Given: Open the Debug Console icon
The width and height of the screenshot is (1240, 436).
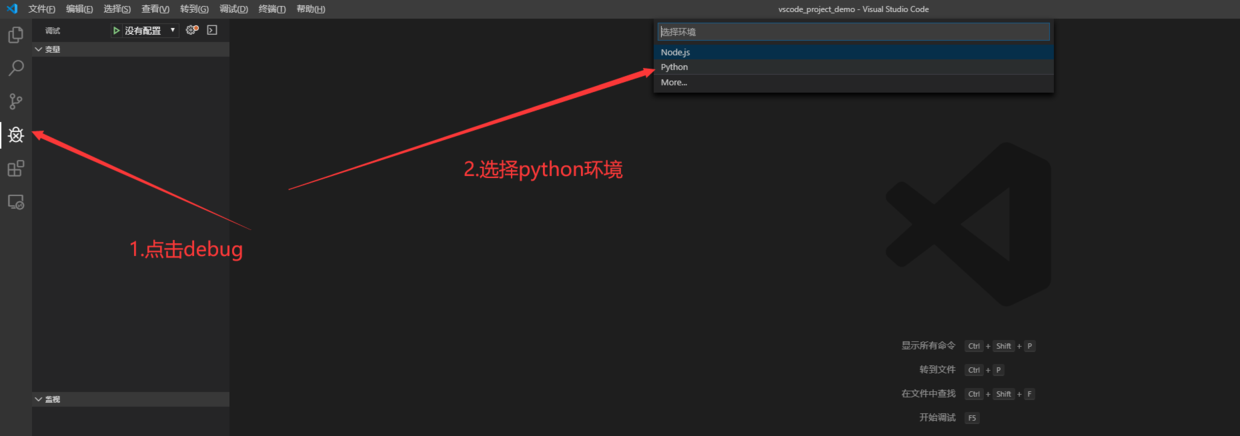Looking at the screenshot, I should (x=212, y=30).
